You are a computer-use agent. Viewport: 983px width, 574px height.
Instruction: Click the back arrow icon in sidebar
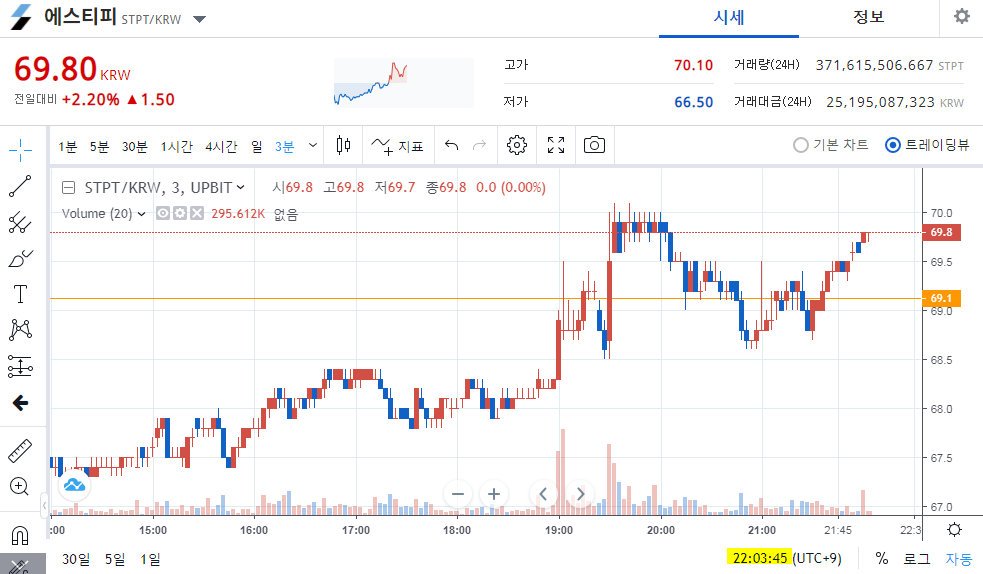pos(20,402)
